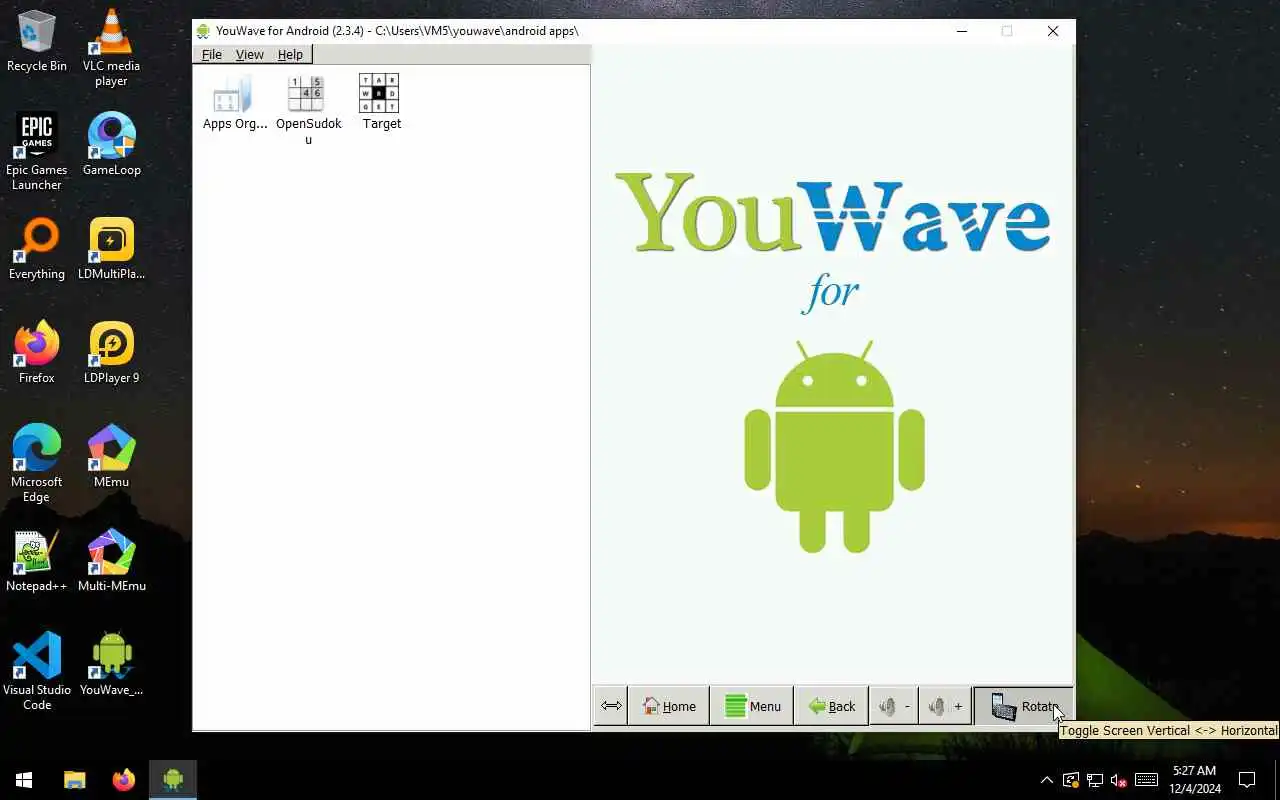The image size is (1280, 800).
Task: Close the YouWave for Android window
Action: pyautogui.click(x=1053, y=31)
